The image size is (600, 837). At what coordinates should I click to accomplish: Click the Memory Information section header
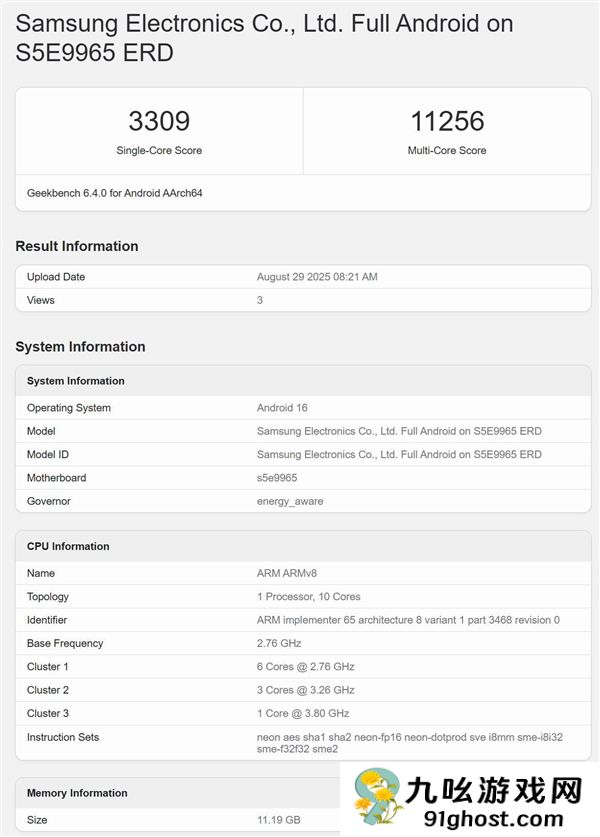(x=78, y=793)
